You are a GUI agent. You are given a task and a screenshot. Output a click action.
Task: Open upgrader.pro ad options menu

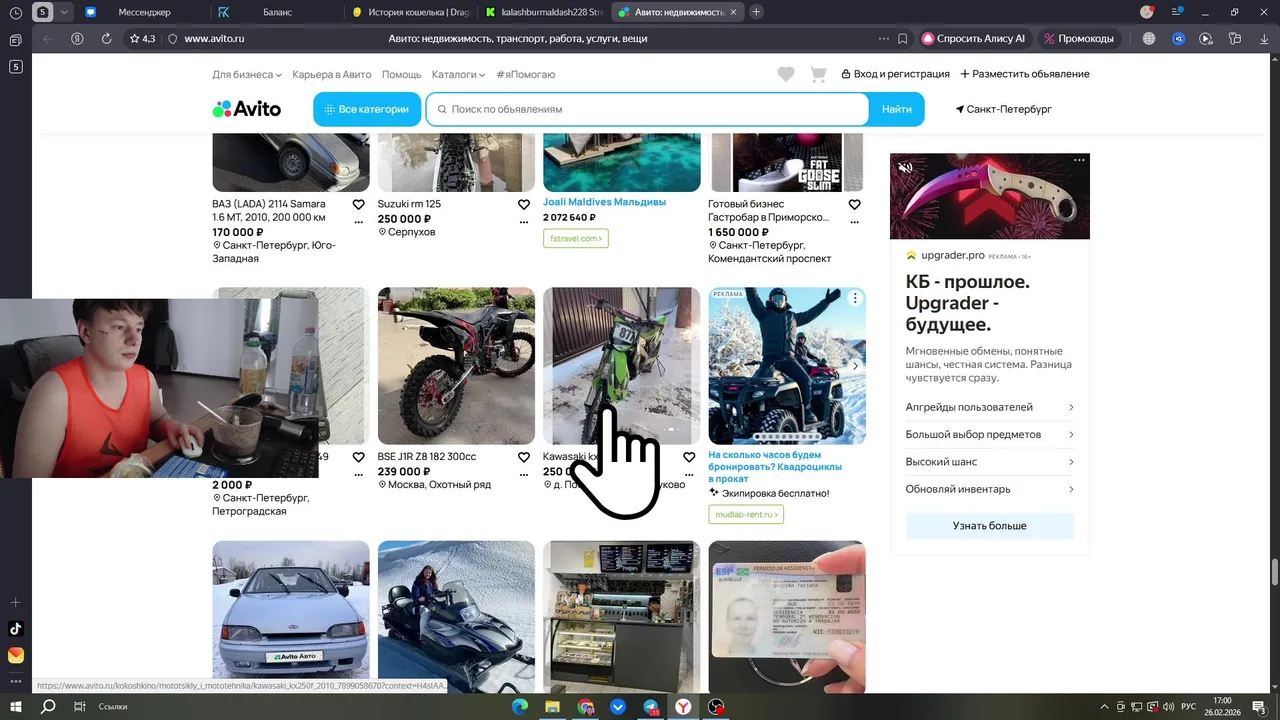click(x=1079, y=160)
